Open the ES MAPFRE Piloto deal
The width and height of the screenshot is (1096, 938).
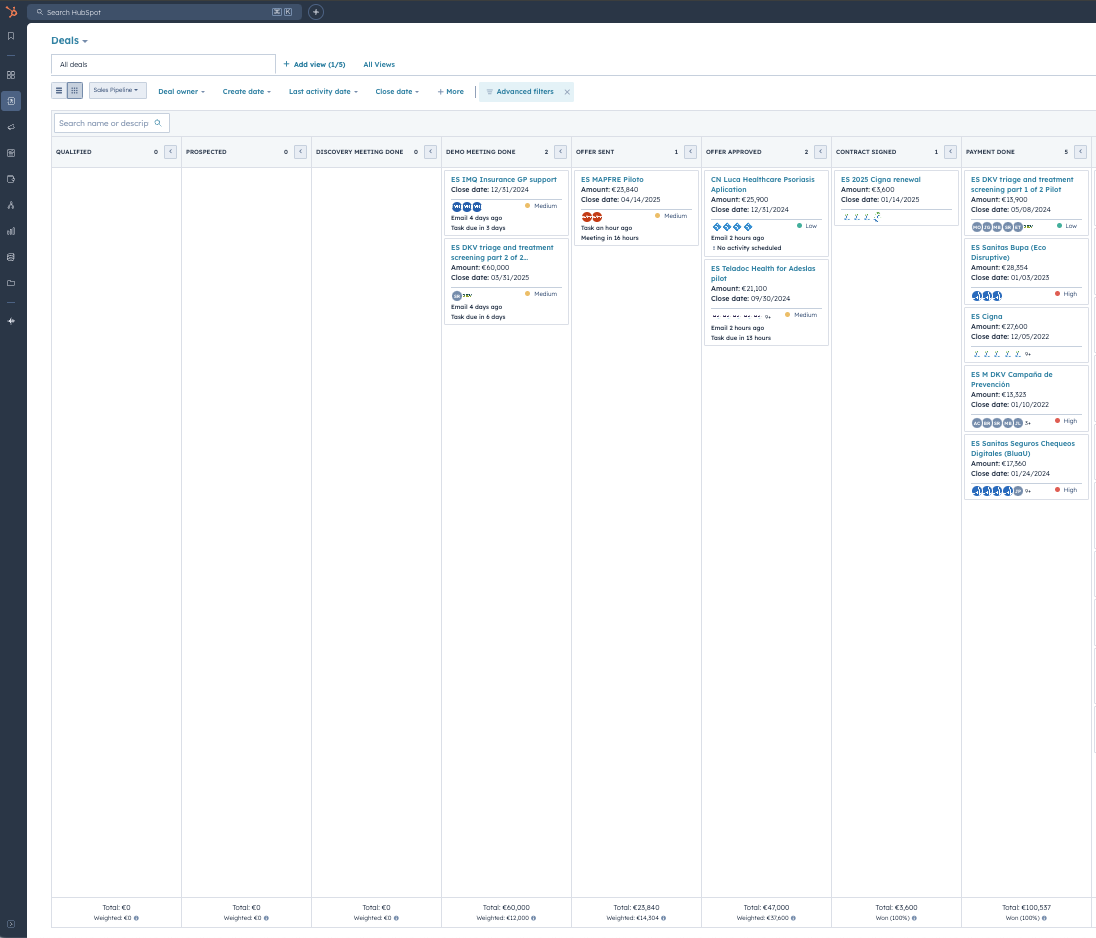click(x=612, y=180)
